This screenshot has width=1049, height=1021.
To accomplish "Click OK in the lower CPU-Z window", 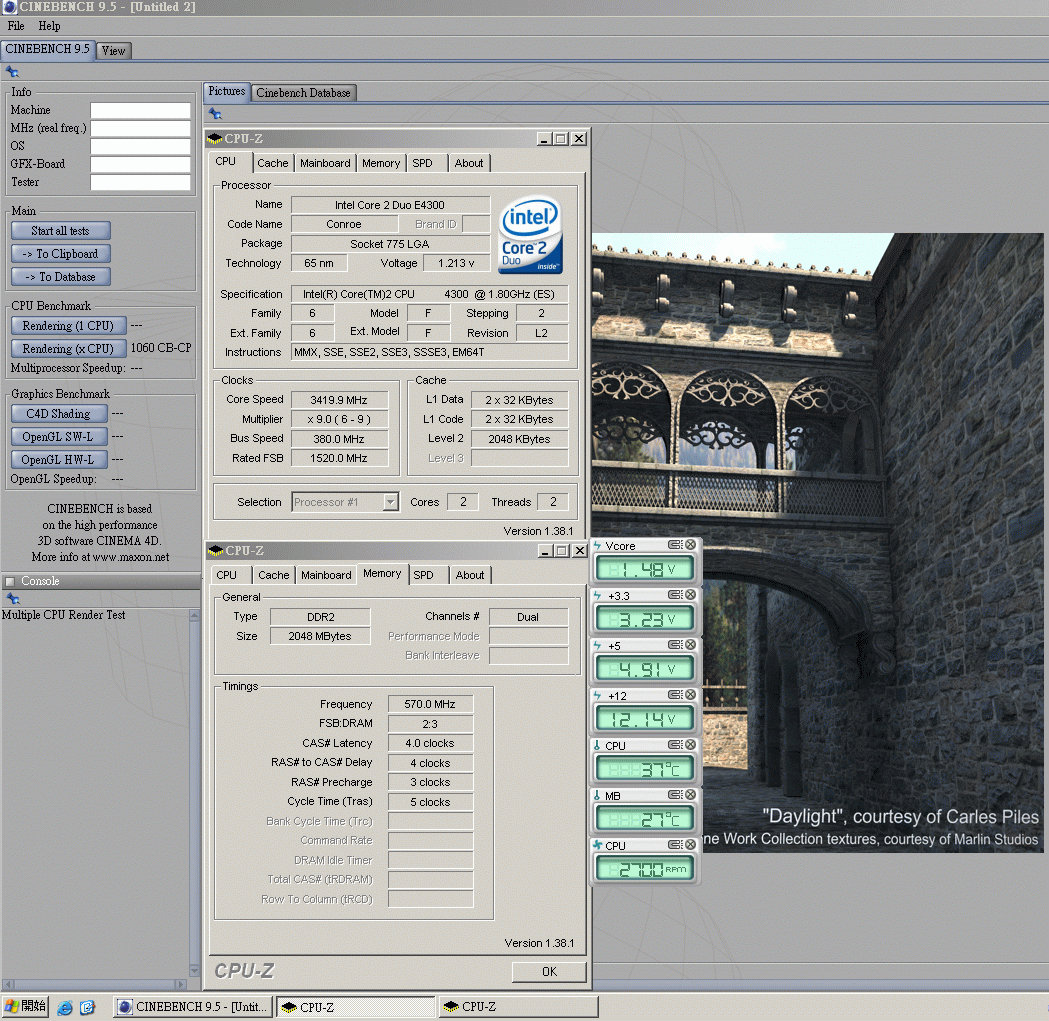I will pyautogui.click(x=549, y=971).
